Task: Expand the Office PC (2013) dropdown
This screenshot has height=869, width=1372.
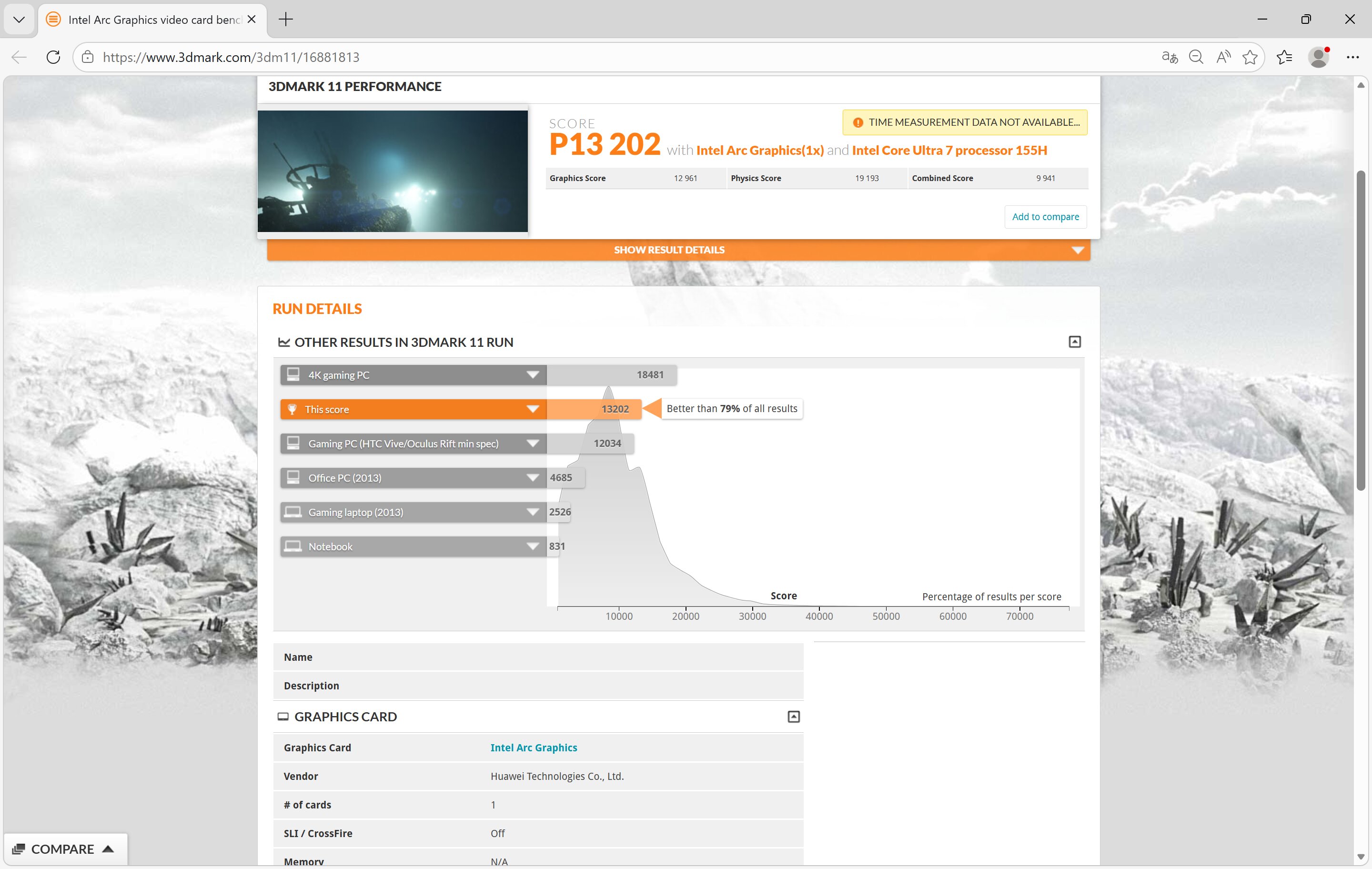Action: coord(532,477)
